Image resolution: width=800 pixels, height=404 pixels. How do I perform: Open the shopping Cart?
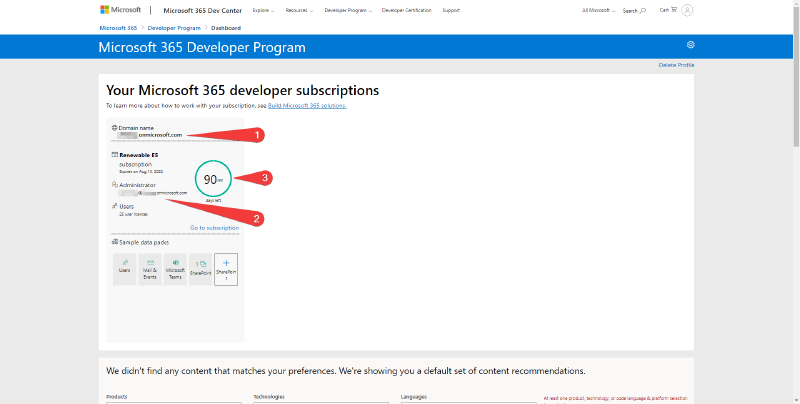tap(668, 10)
